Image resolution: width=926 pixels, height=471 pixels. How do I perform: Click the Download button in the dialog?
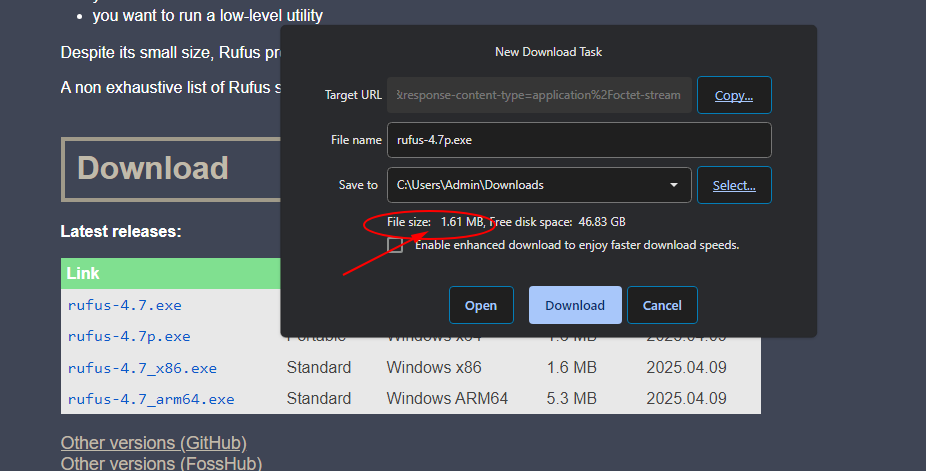pos(575,305)
